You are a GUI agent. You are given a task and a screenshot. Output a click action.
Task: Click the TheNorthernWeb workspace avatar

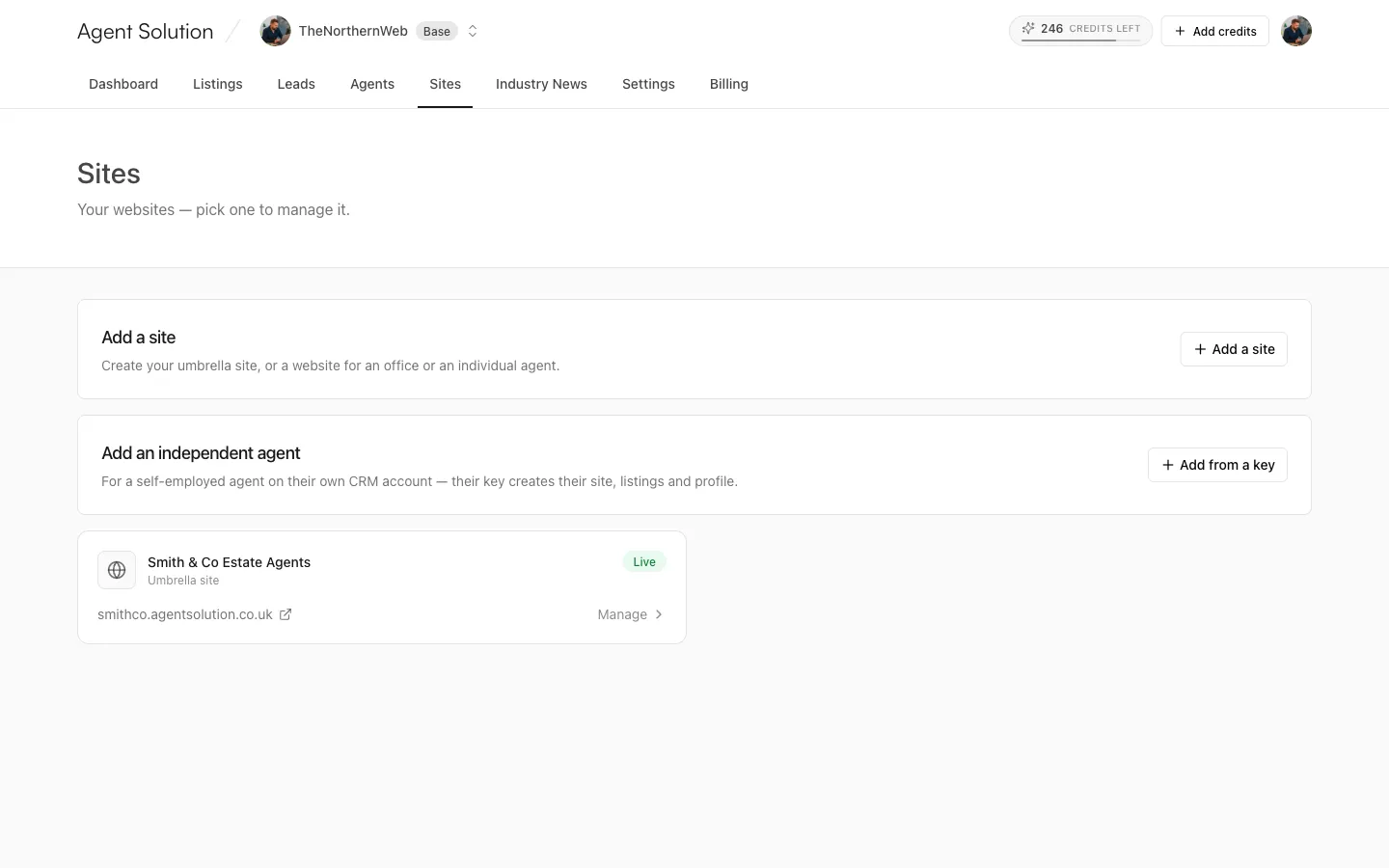[276, 31]
